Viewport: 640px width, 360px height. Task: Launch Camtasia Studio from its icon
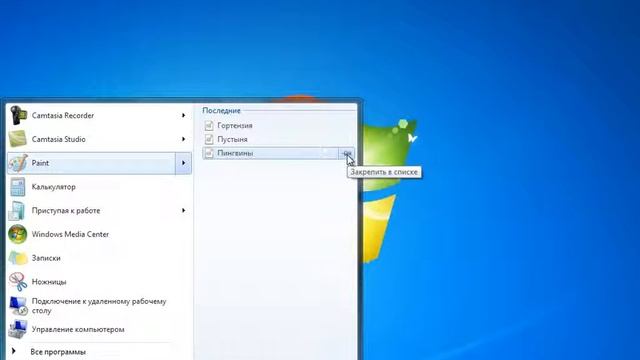coord(18,139)
